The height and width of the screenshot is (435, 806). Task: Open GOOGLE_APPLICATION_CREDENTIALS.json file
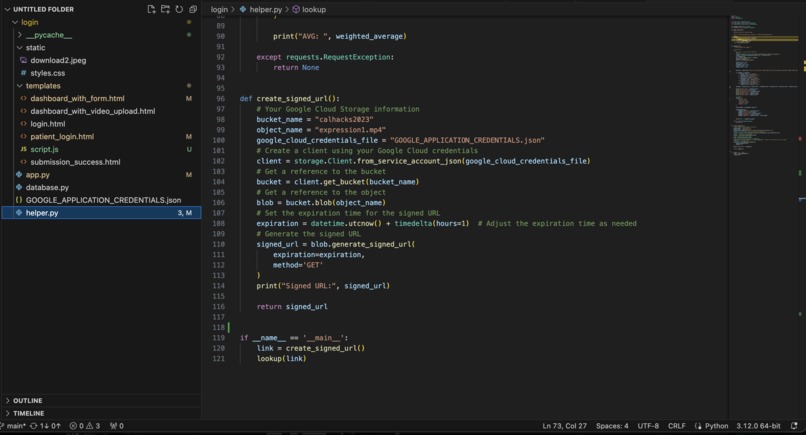tap(101, 200)
